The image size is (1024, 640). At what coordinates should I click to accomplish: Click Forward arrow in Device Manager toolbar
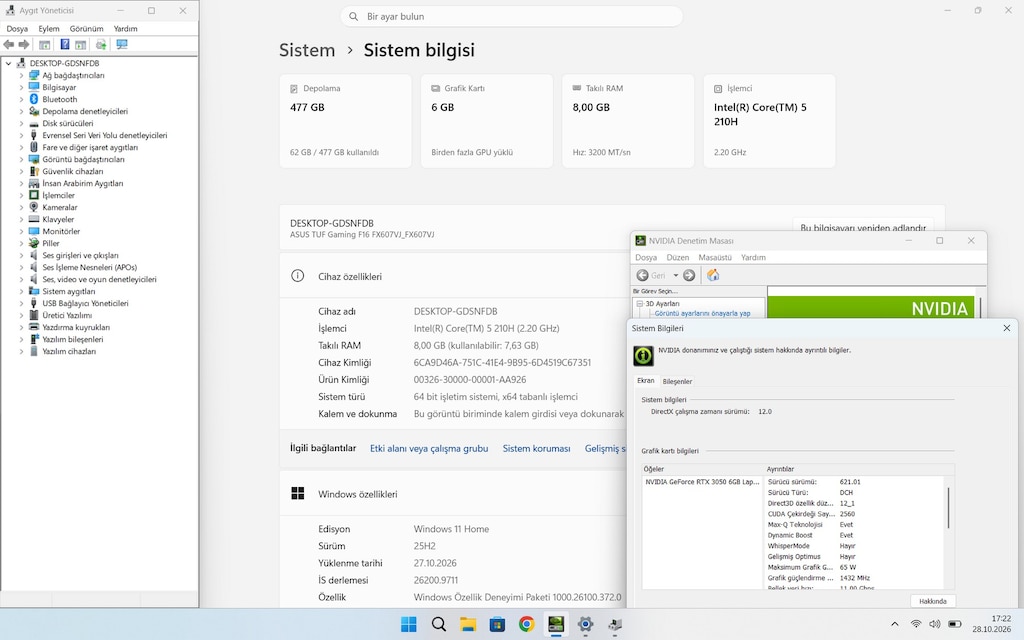(24, 44)
